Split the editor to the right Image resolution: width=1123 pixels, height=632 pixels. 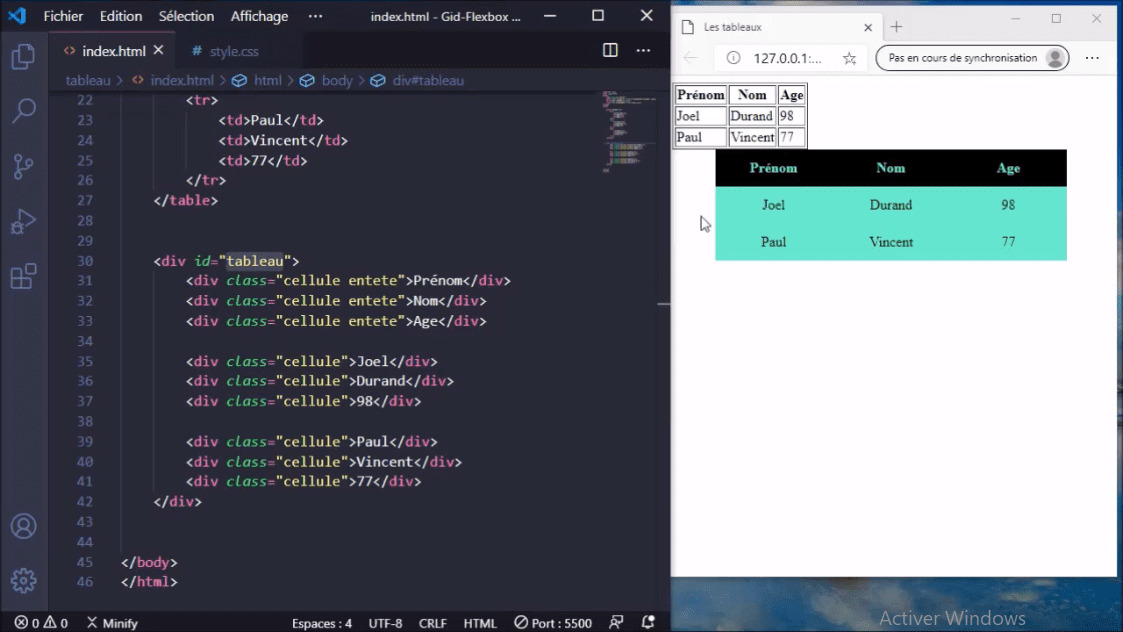[x=610, y=51]
